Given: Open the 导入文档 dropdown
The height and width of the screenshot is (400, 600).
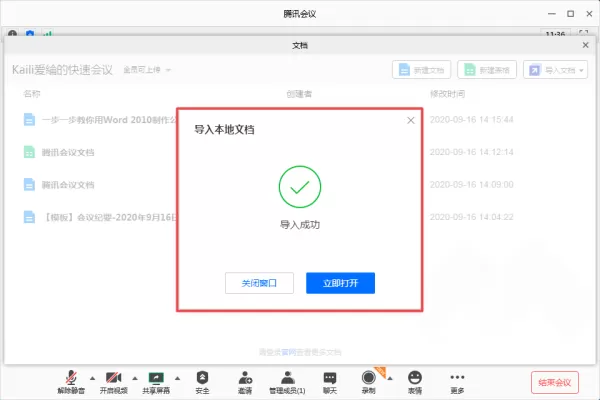Looking at the screenshot, I should (x=555, y=70).
